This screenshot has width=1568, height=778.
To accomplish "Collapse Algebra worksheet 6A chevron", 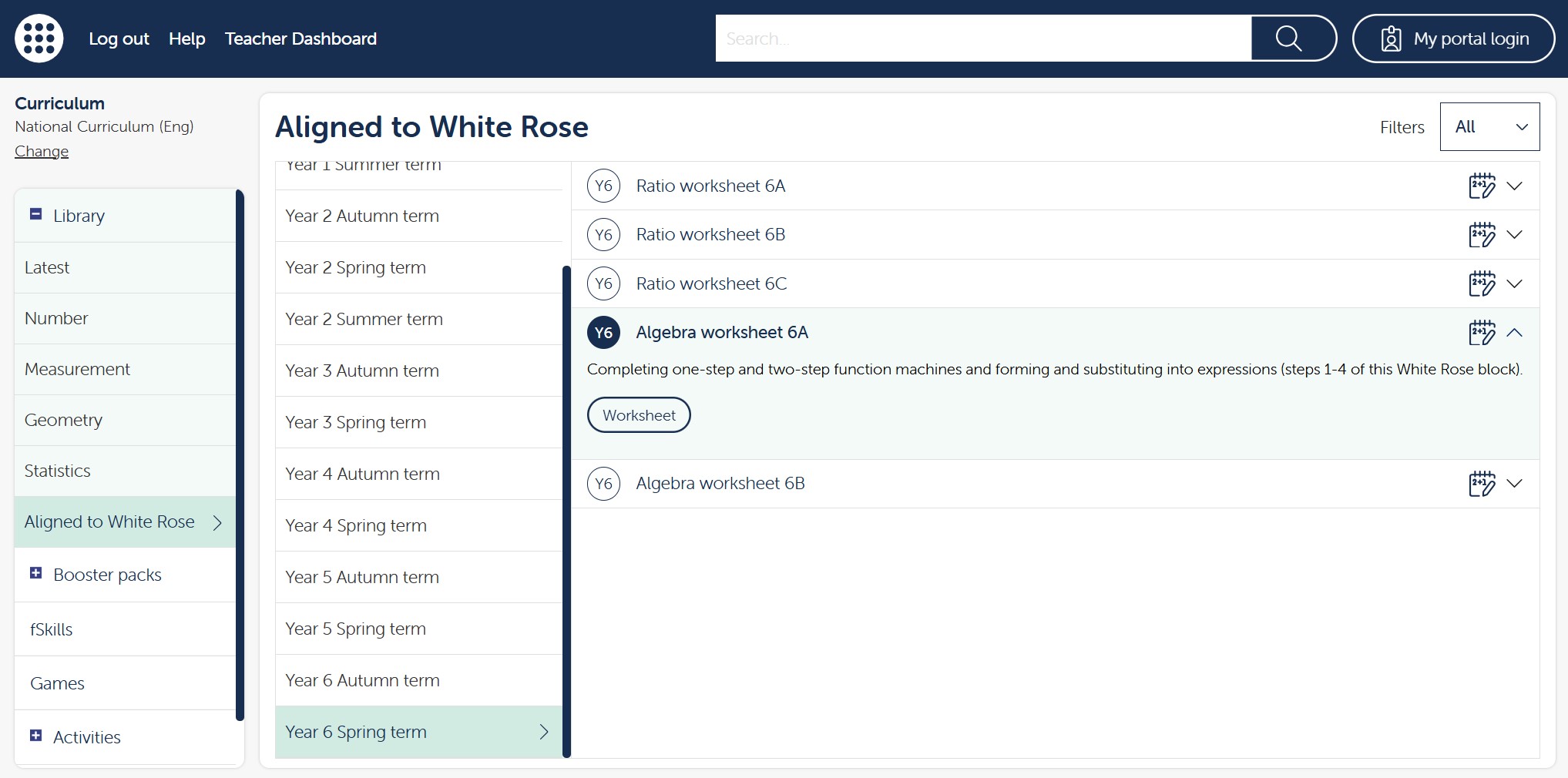I will [x=1514, y=332].
